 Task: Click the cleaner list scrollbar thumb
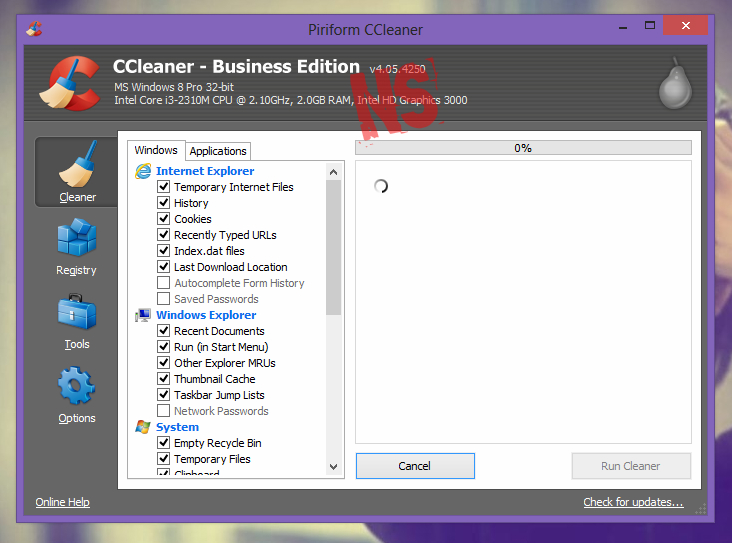[x=333, y=247]
